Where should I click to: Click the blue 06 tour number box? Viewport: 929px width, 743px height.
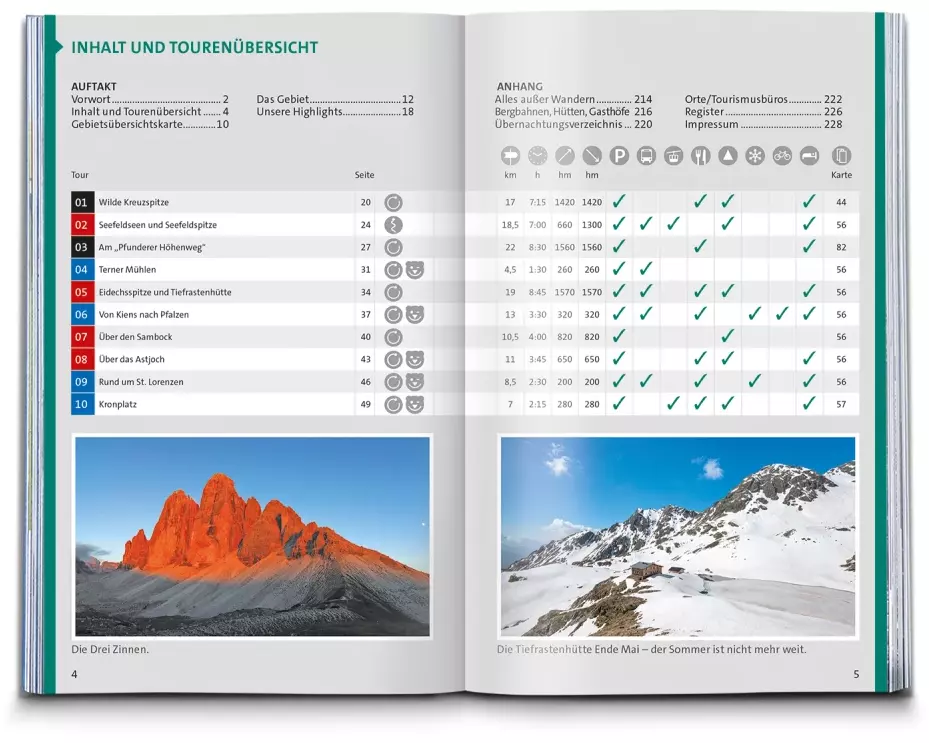(82, 315)
